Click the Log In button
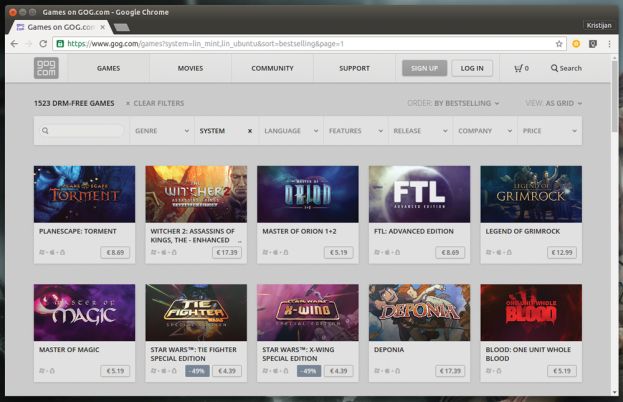This screenshot has width=623, height=402. (x=472, y=68)
